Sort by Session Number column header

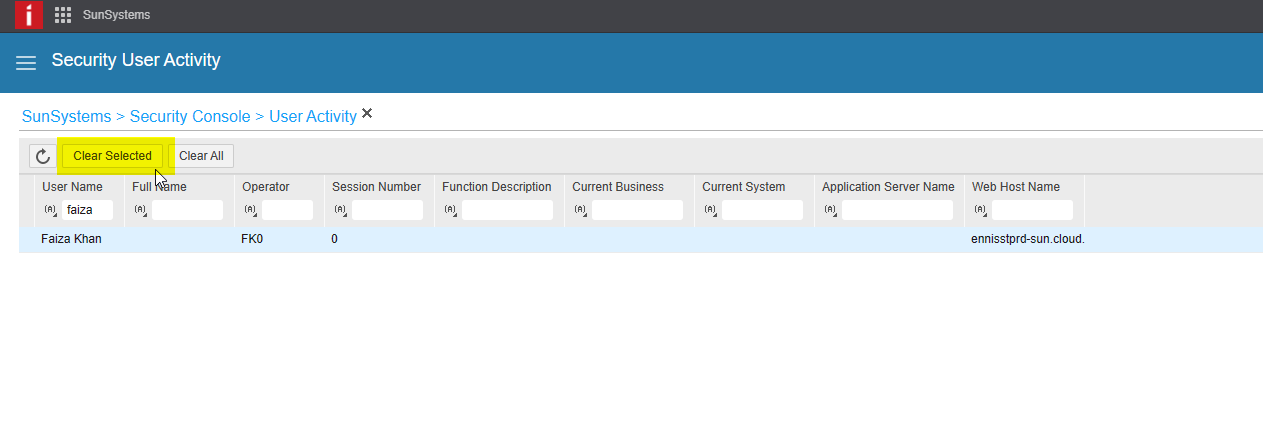(376, 187)
